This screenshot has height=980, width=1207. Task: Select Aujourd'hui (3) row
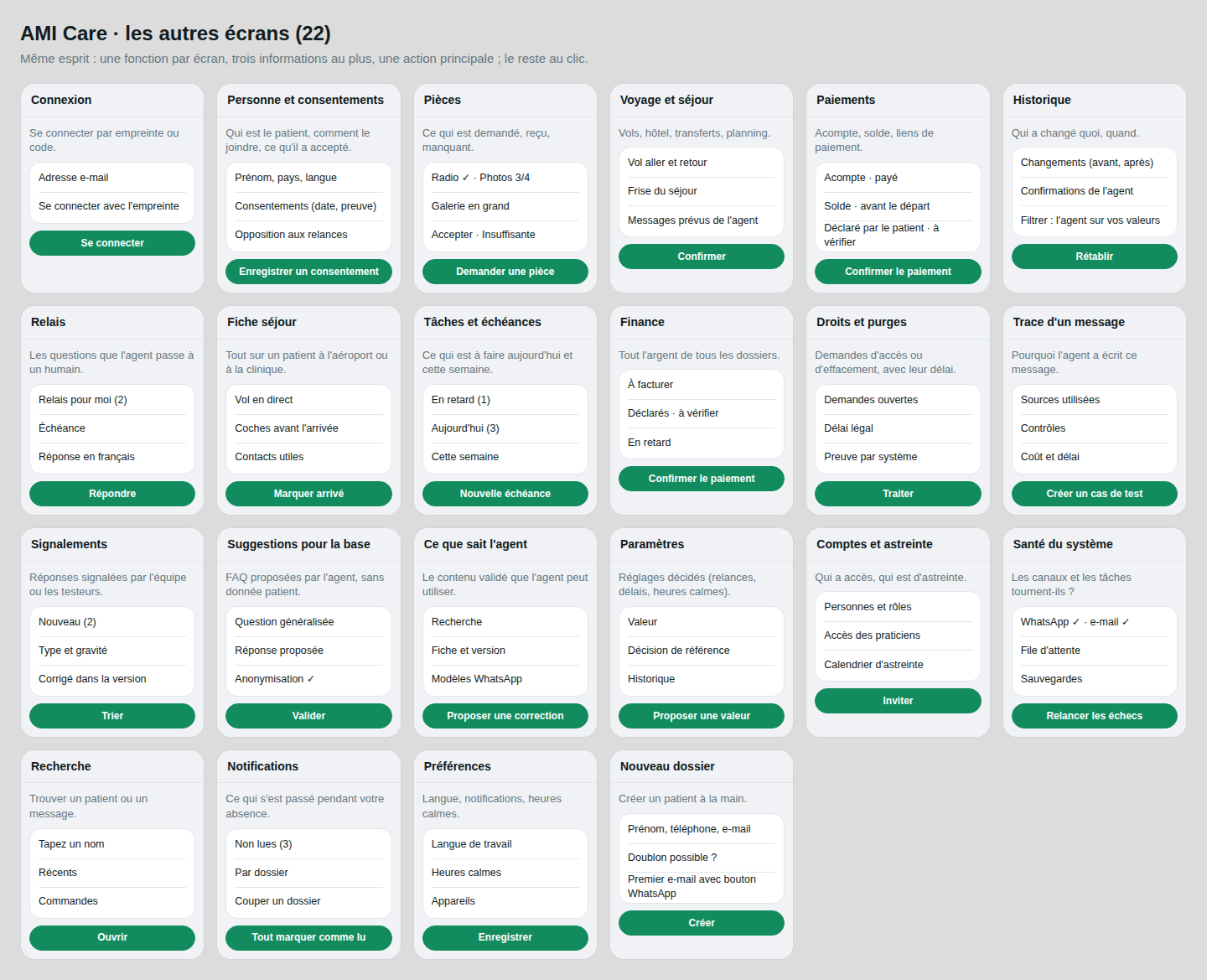tap(505, 428)
